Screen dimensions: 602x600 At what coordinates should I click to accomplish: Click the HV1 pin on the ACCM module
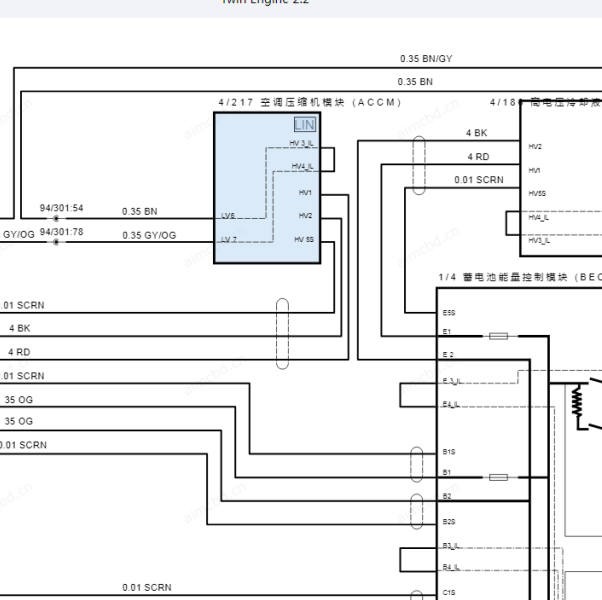click(x=305, y=192)
